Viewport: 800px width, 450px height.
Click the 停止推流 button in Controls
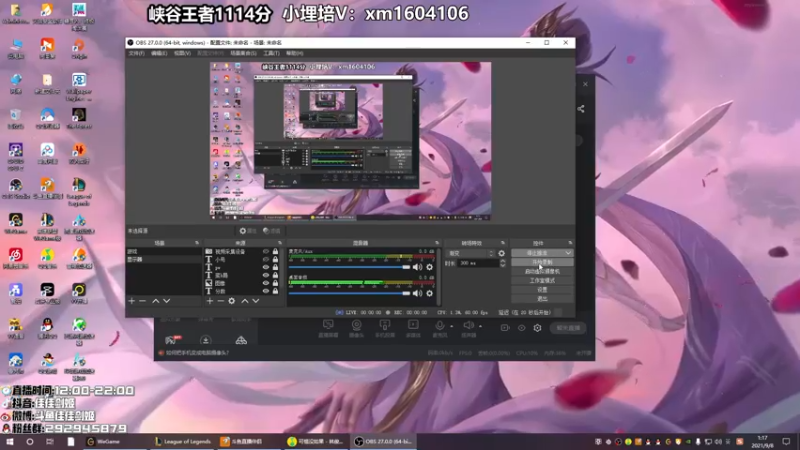pyautogui.click(x=537, y=253)
